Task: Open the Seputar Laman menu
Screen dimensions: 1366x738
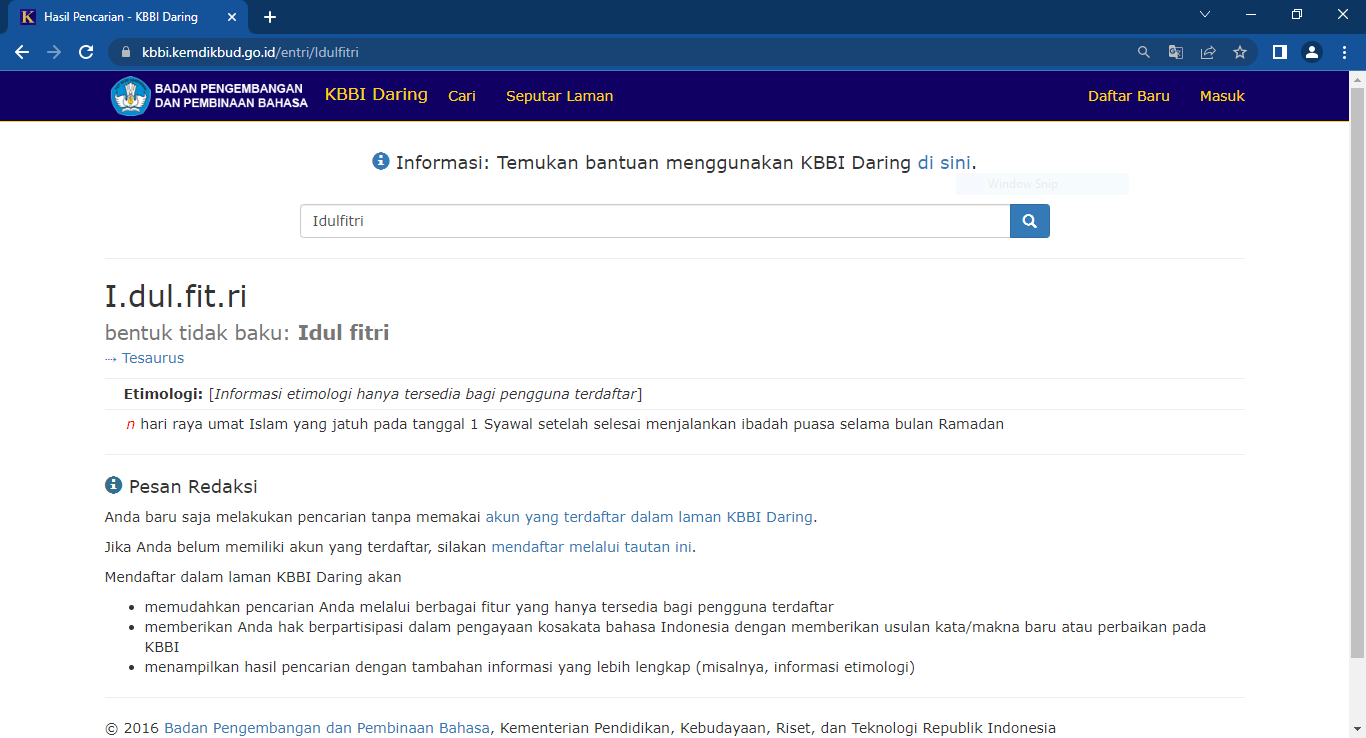Action: tap(560, 96)
